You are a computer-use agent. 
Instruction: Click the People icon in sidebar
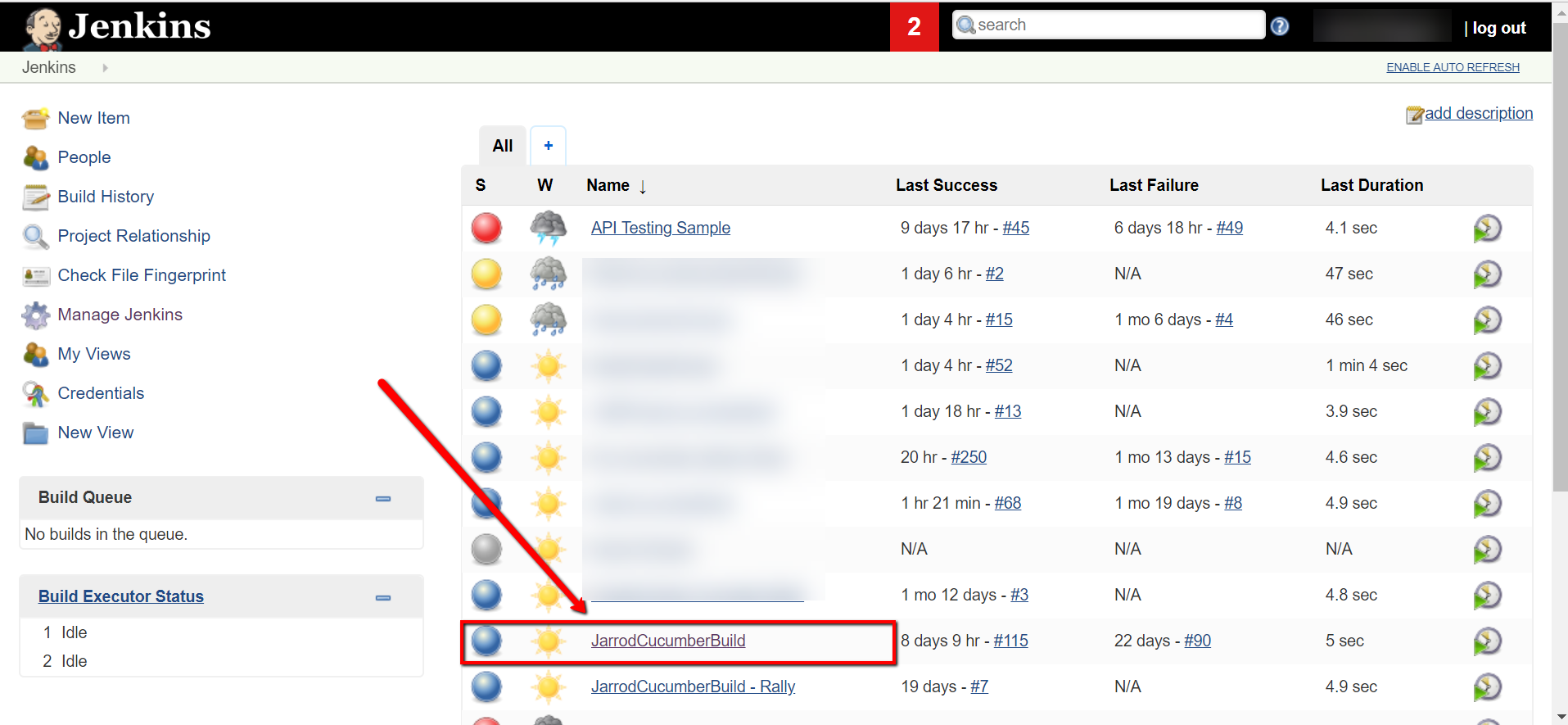click(36, 158)
